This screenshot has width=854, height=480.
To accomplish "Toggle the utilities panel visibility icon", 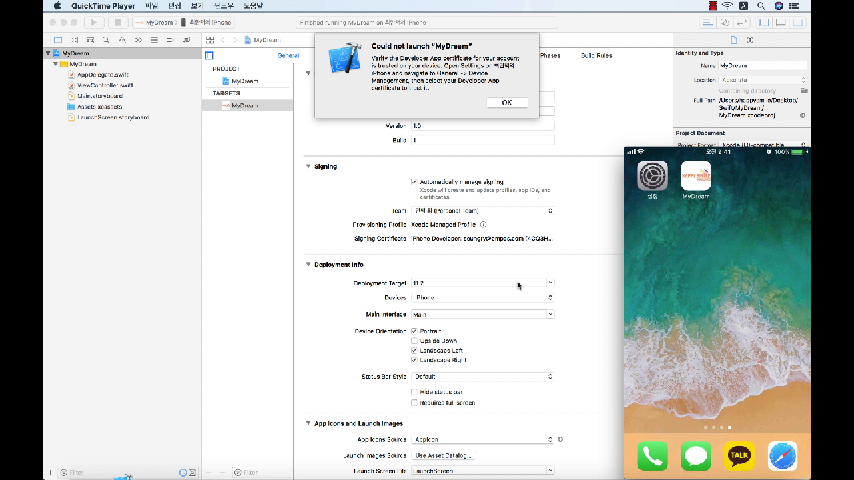I will [x=798, y=22].
